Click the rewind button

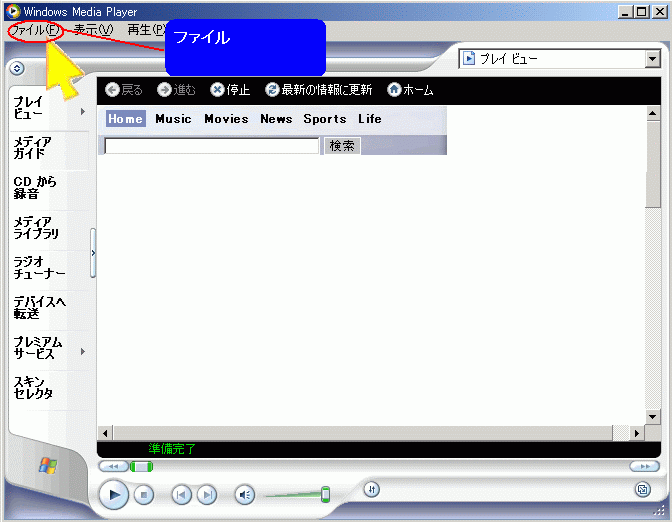coord(114,466)
